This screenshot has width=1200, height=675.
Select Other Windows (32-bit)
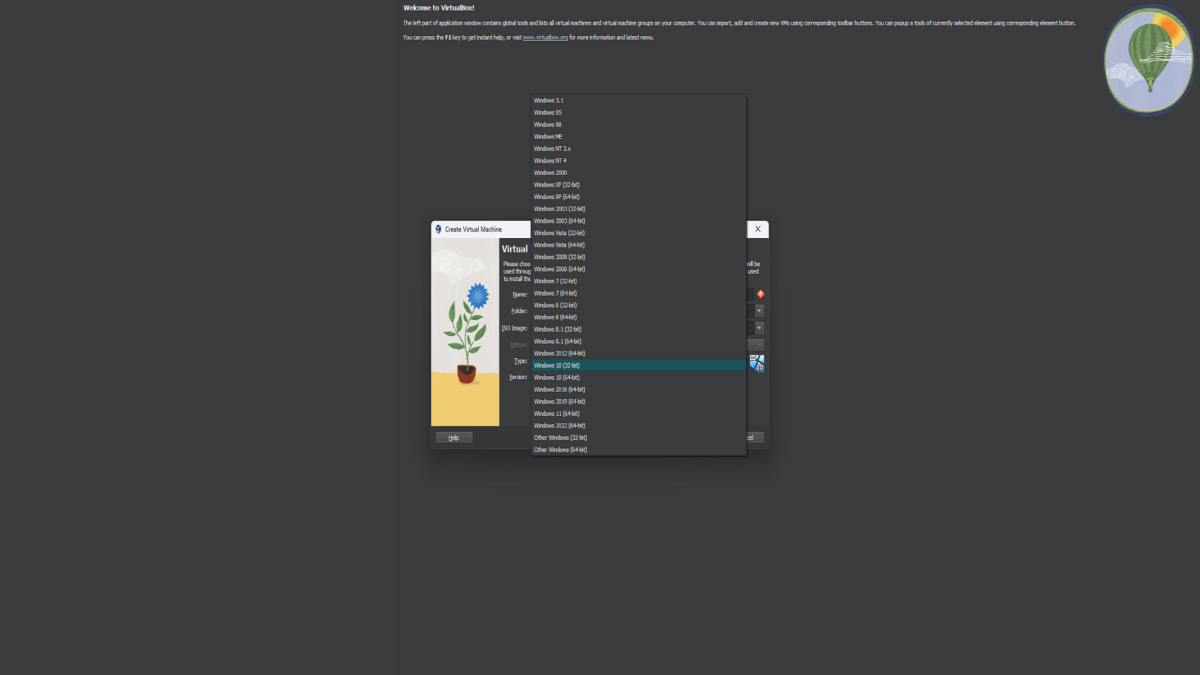(639, 437)
